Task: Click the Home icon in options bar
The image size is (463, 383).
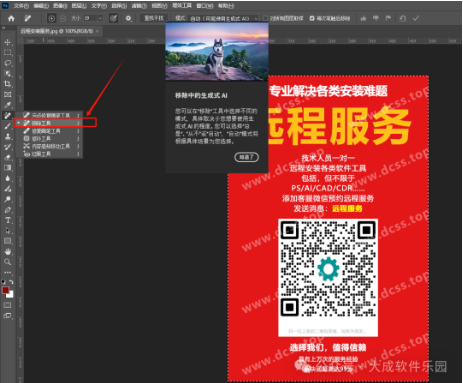Action: pos(11,18)
